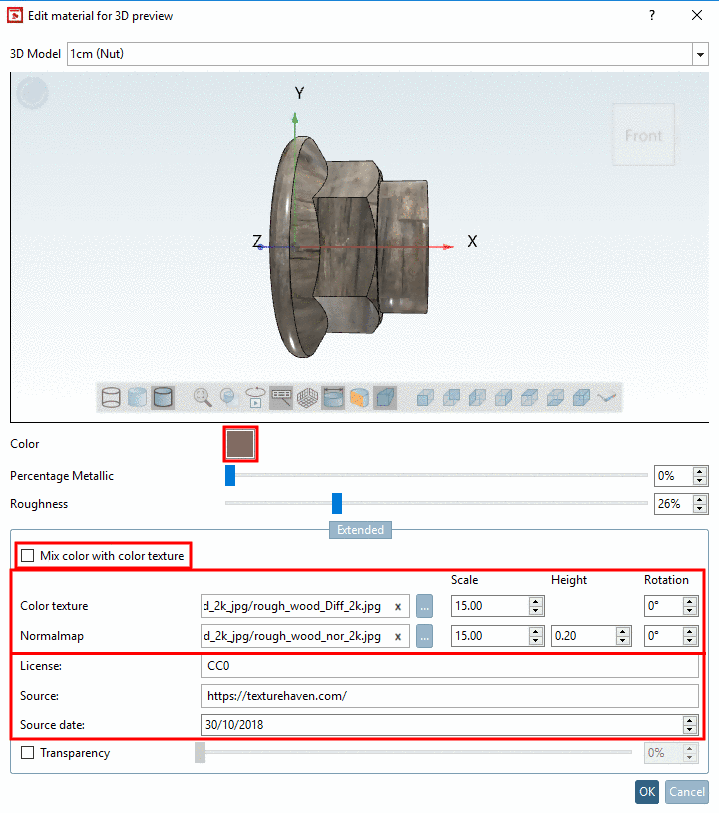
Task: Select the wireframe cylinder display mode icon
Action: tap(111, 397)
